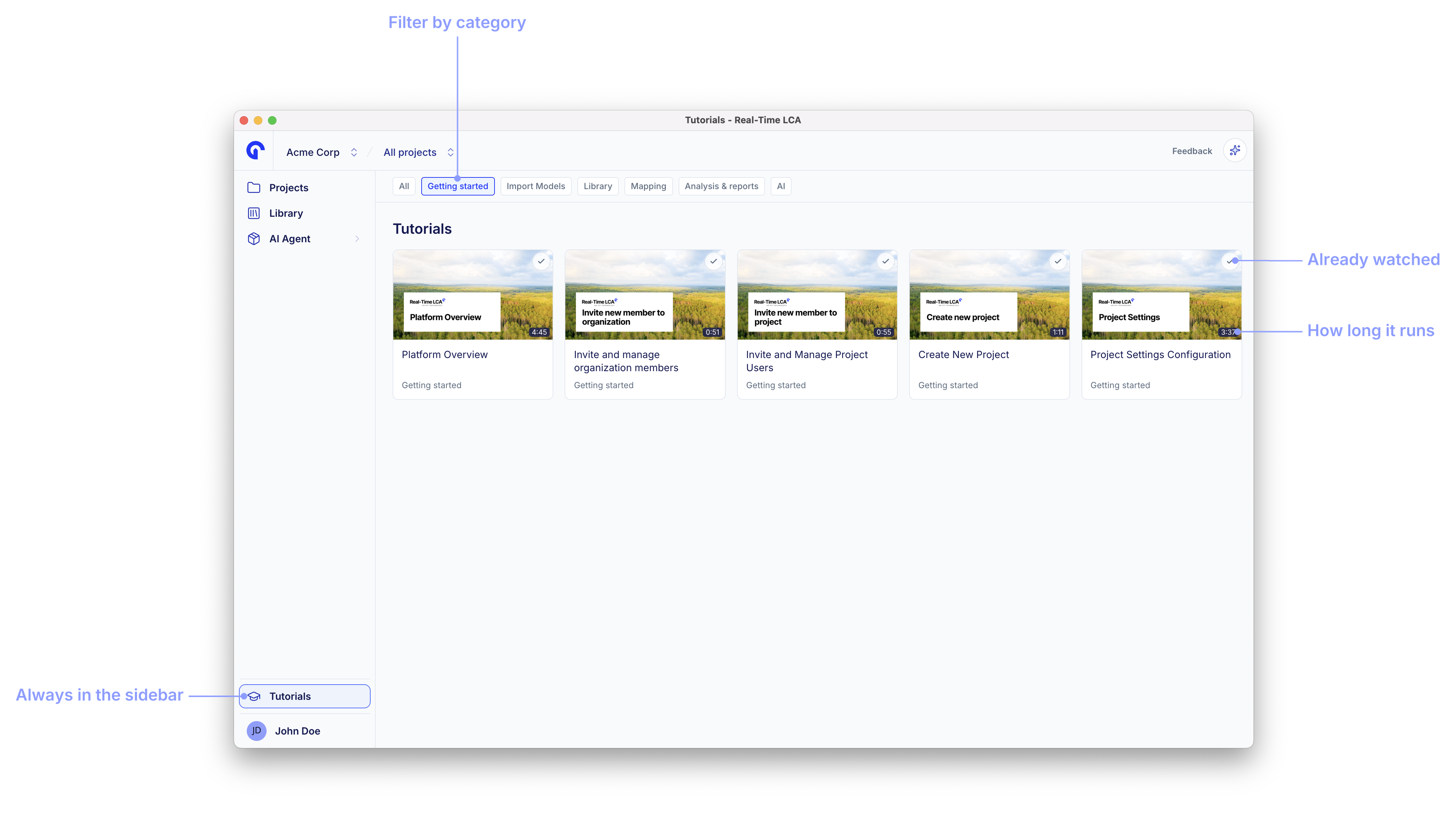1456x816 pixels.
Task: Click the Platform Overview video thumbnail
Action: point(473,295)
